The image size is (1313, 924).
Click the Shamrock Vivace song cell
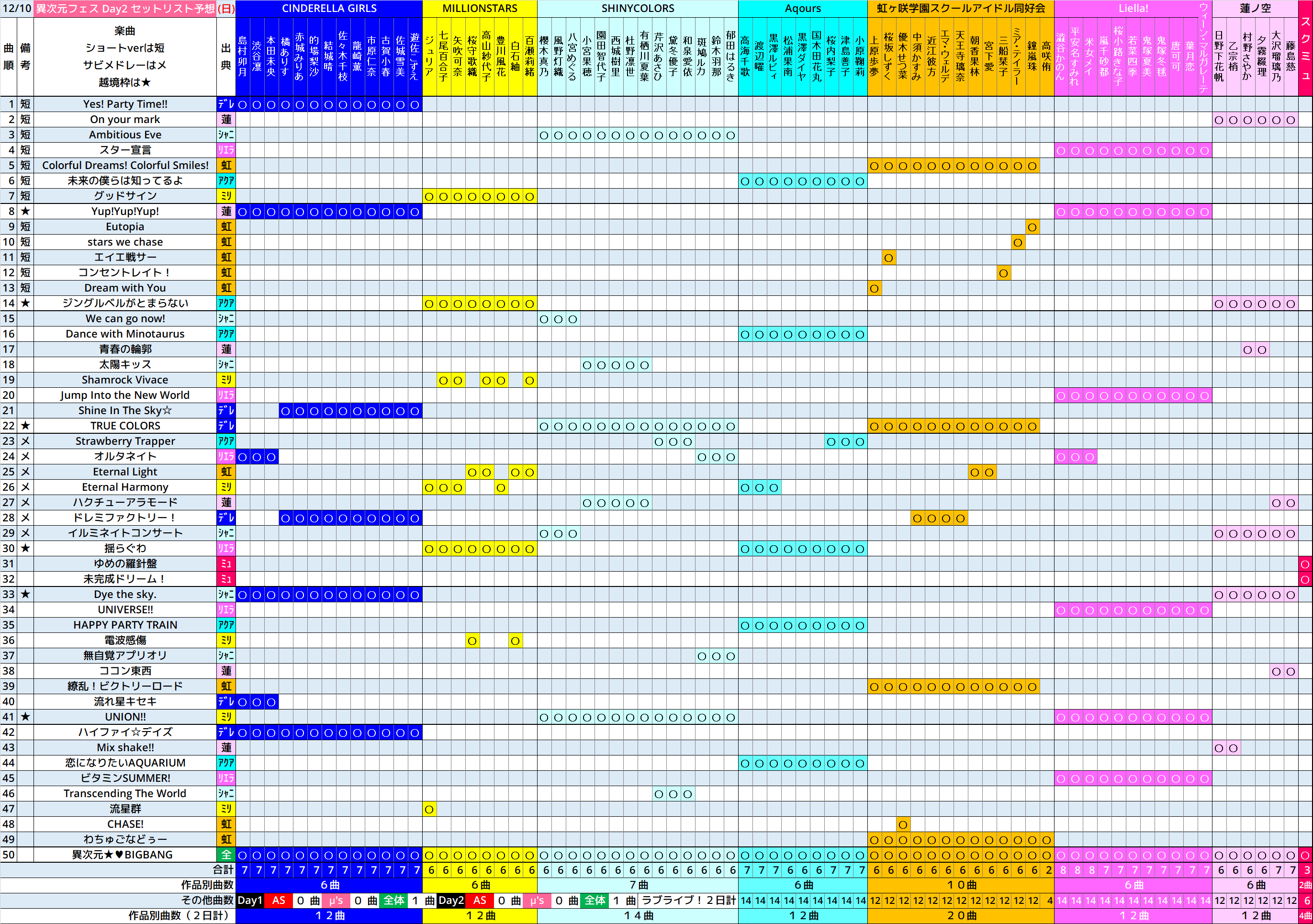125,380
